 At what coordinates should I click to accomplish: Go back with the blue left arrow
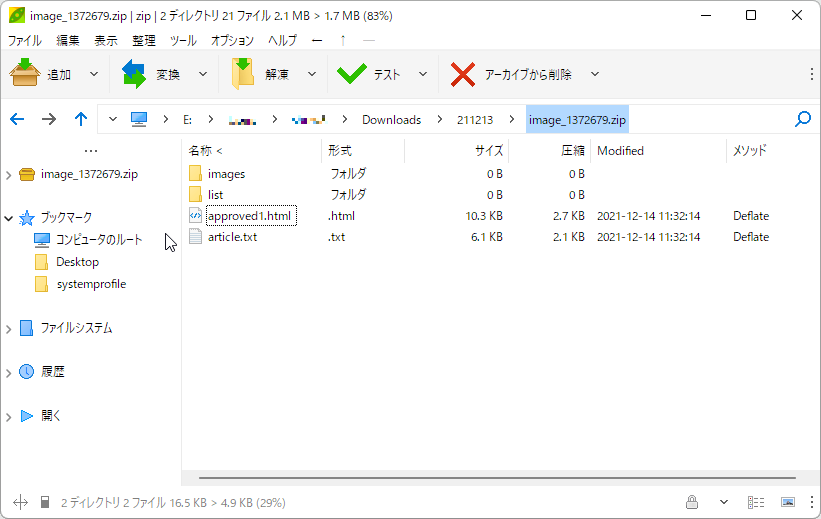coord(17,119)
